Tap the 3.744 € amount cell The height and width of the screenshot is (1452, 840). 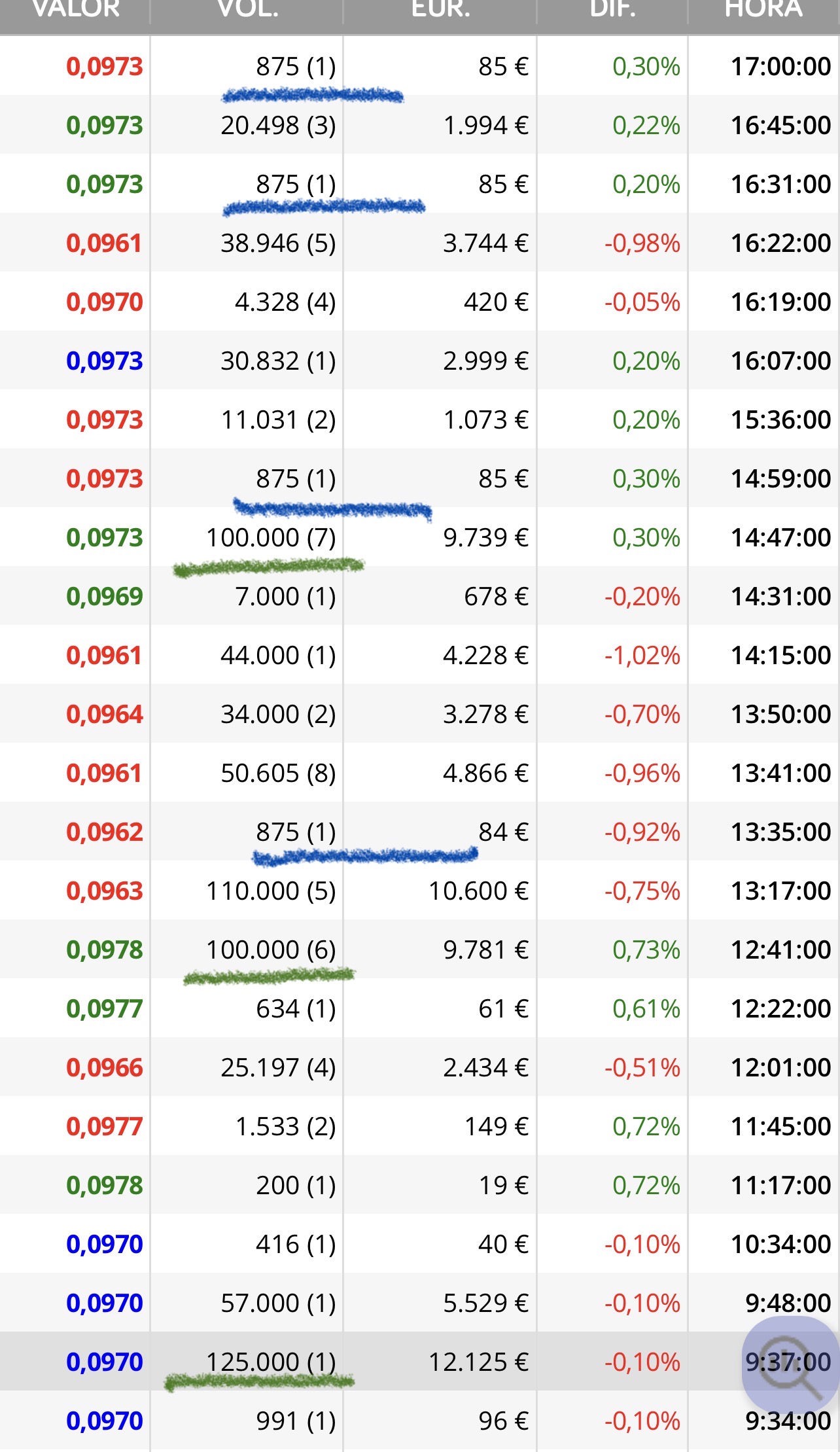[485, 243]
